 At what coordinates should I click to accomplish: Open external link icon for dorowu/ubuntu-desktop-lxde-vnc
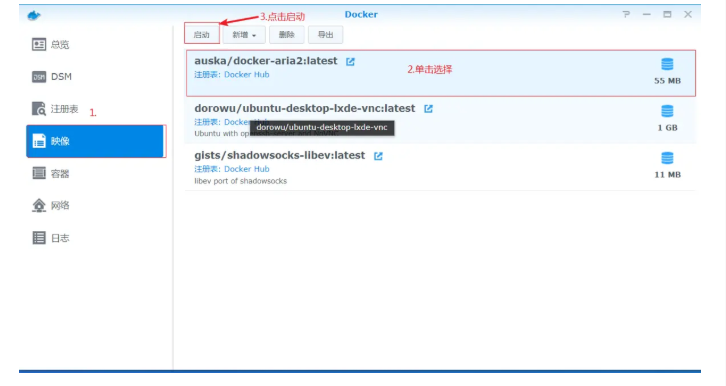428,109
